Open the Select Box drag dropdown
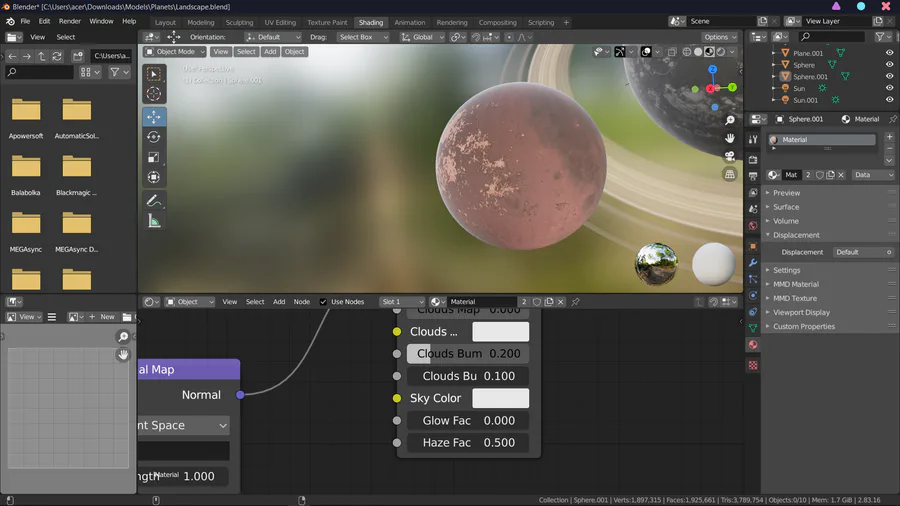900x506 pixels. (x=362, y=37)
